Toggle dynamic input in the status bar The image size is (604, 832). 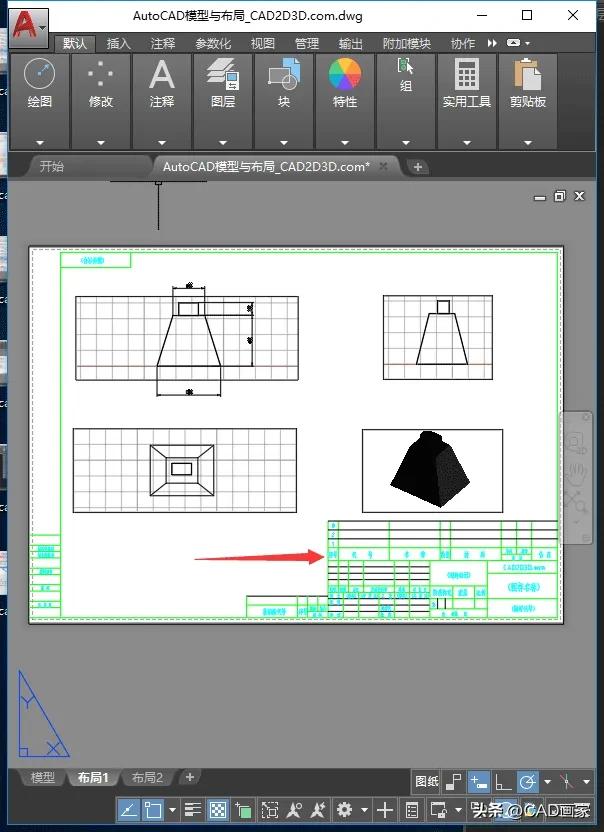pos(479,782)
